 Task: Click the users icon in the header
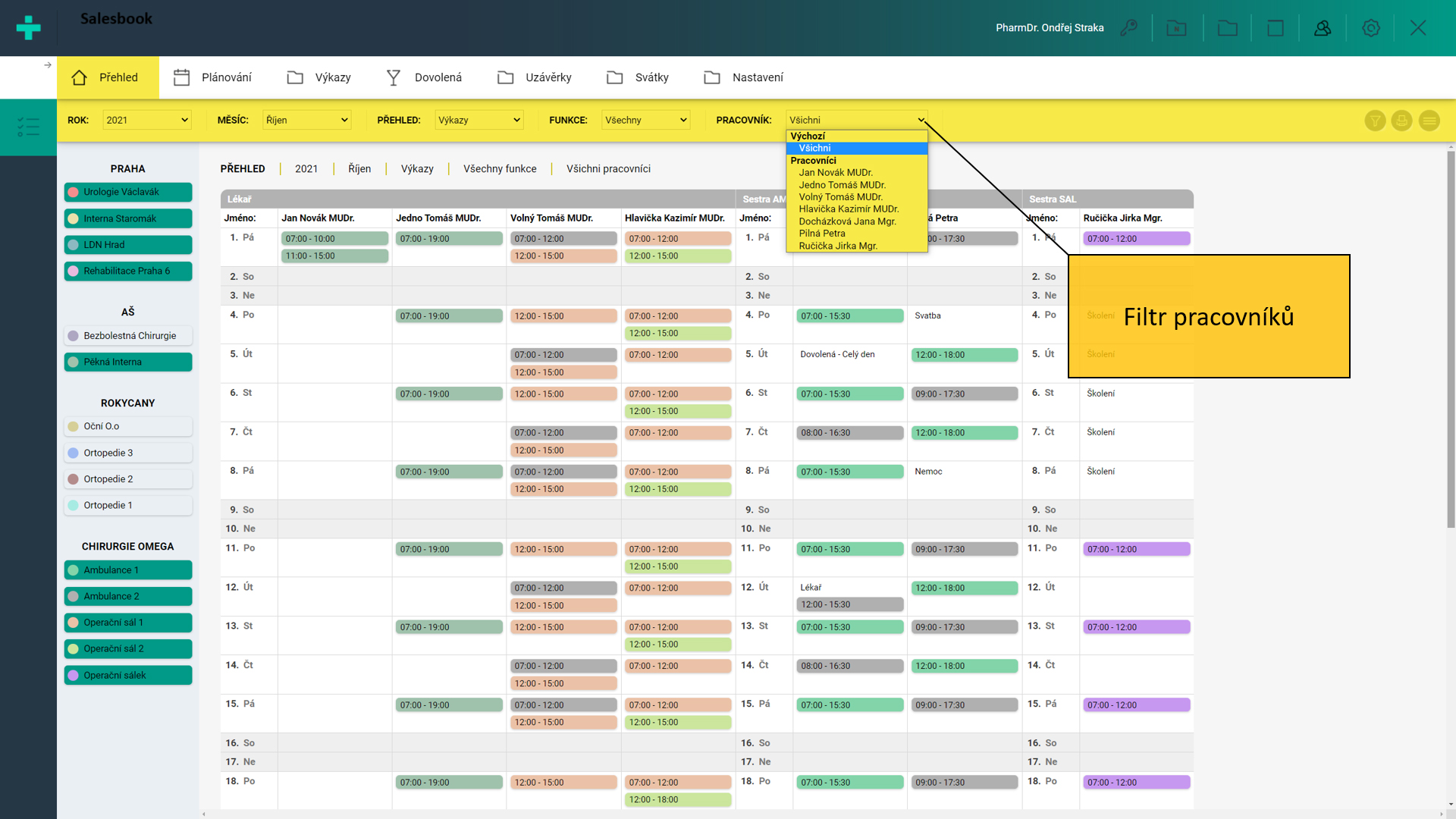[1323, 28]
